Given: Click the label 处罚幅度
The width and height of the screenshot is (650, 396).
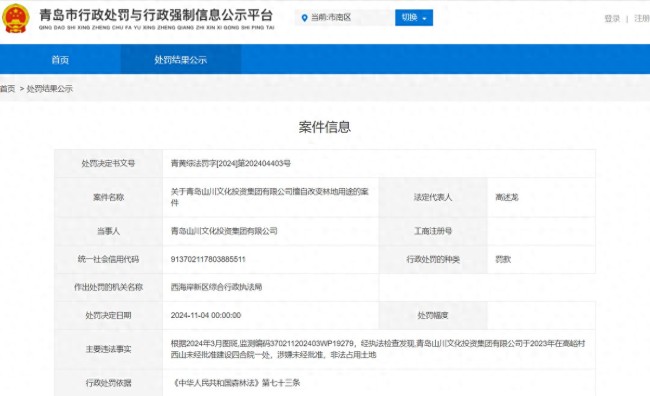Looking at the screenshot, I should point(433,316).
